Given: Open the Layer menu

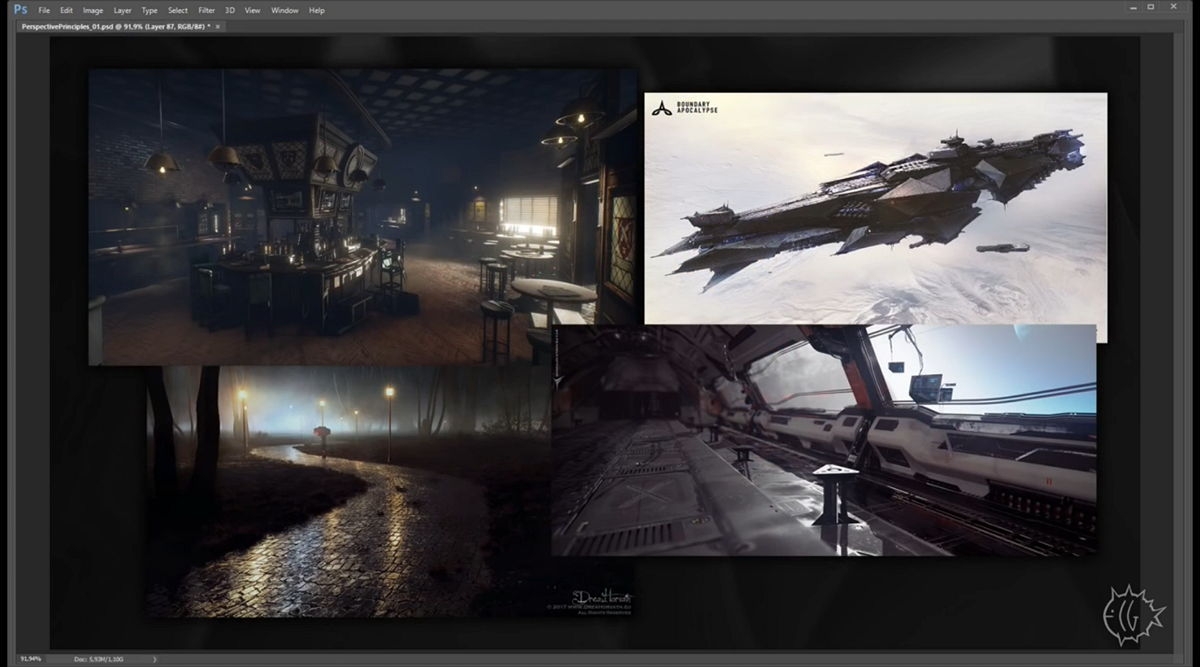Looking at the screenshot, I should click(122, 10).
